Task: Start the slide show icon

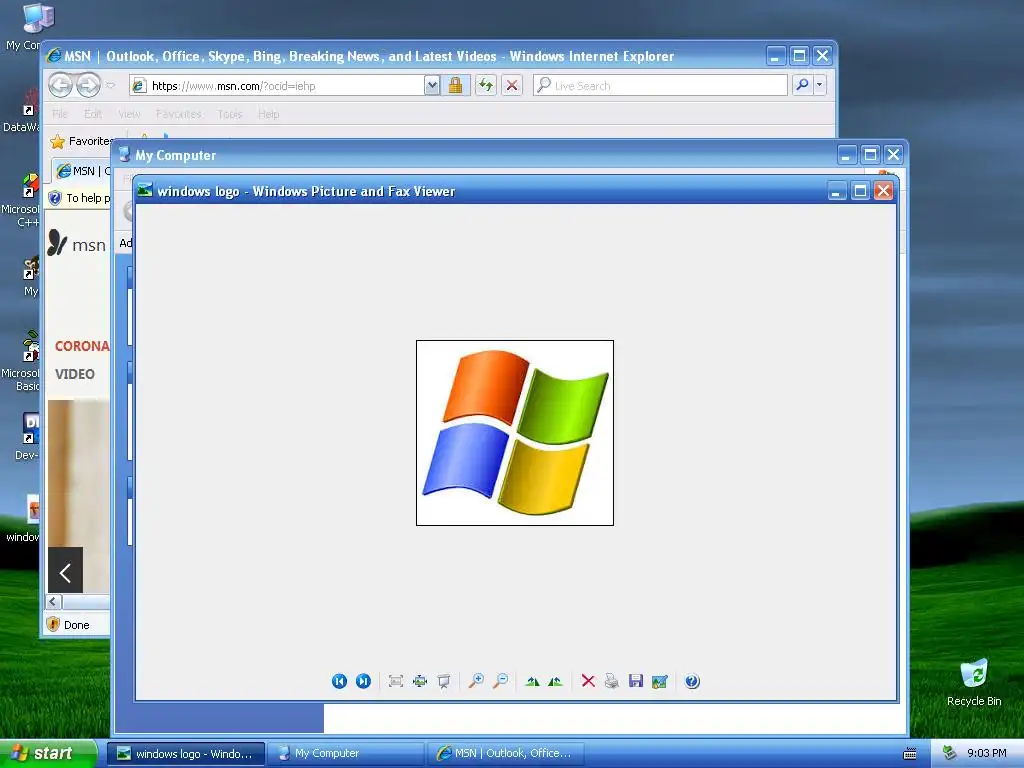Action: 444,681
